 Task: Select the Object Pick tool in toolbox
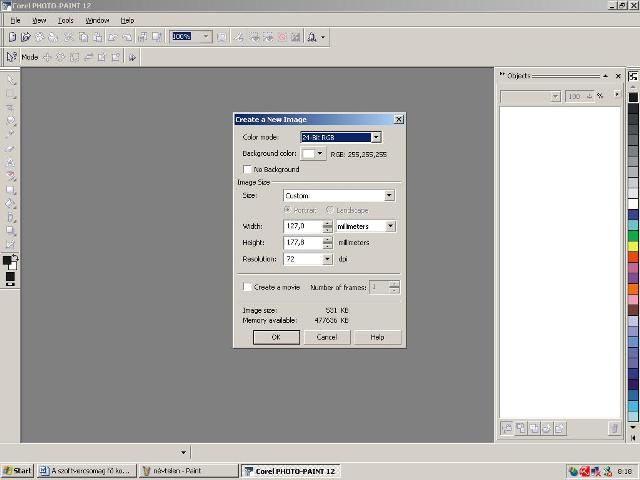pyautogui.click(x=11, y=80)
